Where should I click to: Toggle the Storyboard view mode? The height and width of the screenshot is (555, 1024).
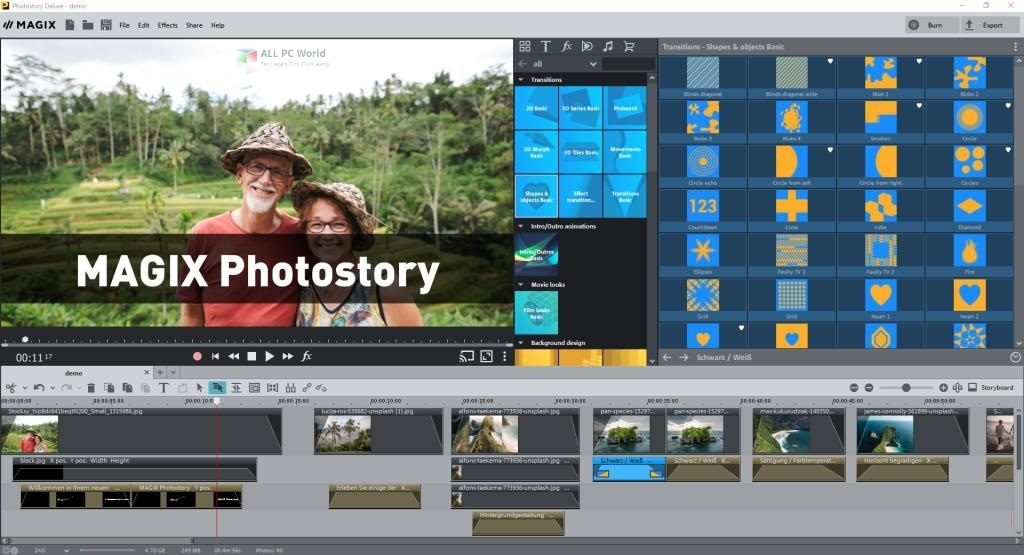991,388
